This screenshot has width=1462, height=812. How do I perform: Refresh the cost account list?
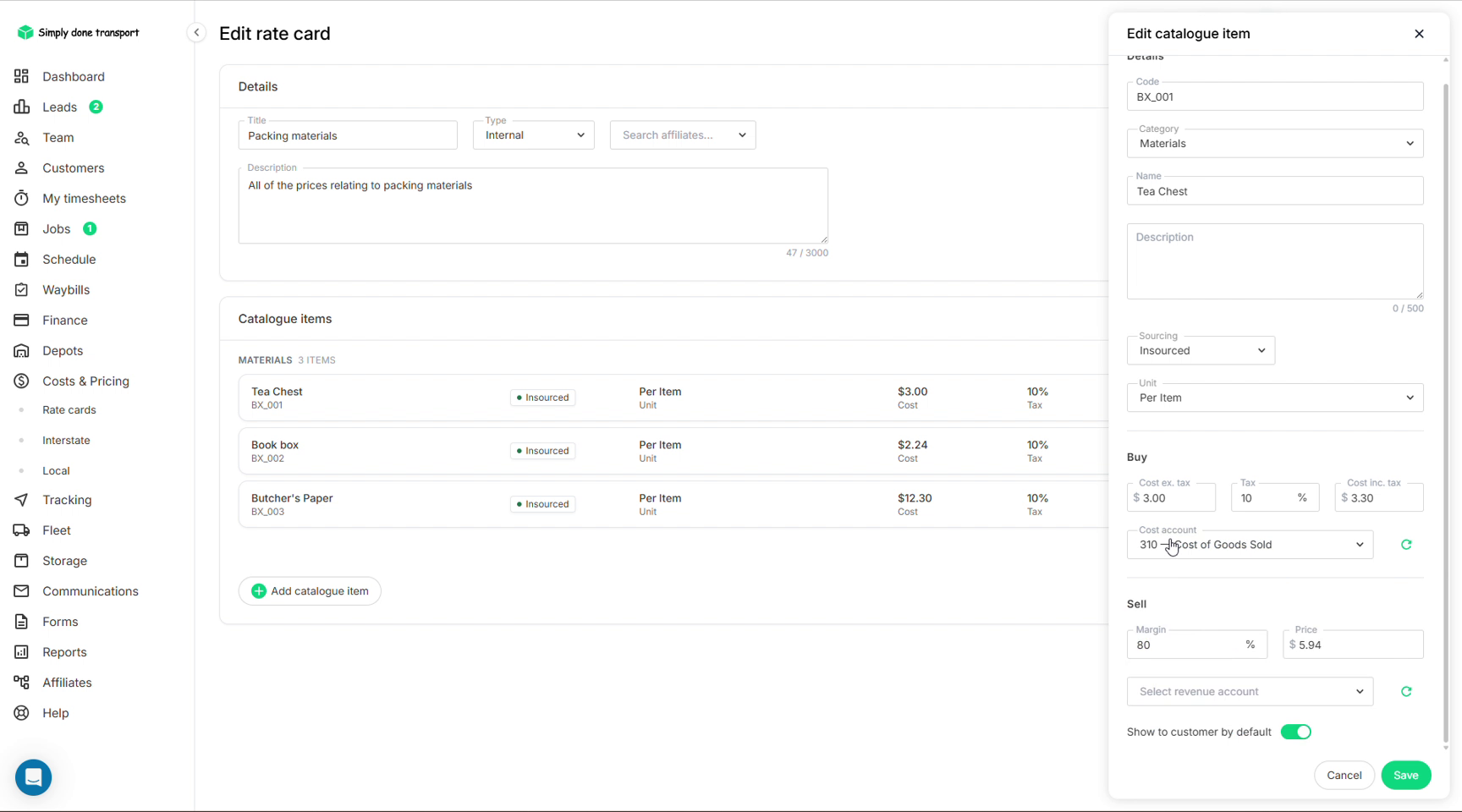(1406, 545)
